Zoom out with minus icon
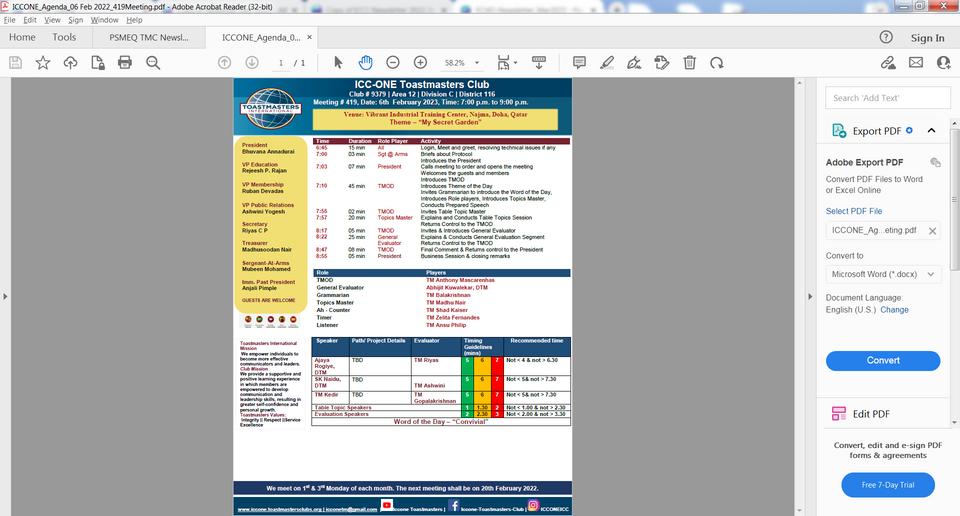 393,62
